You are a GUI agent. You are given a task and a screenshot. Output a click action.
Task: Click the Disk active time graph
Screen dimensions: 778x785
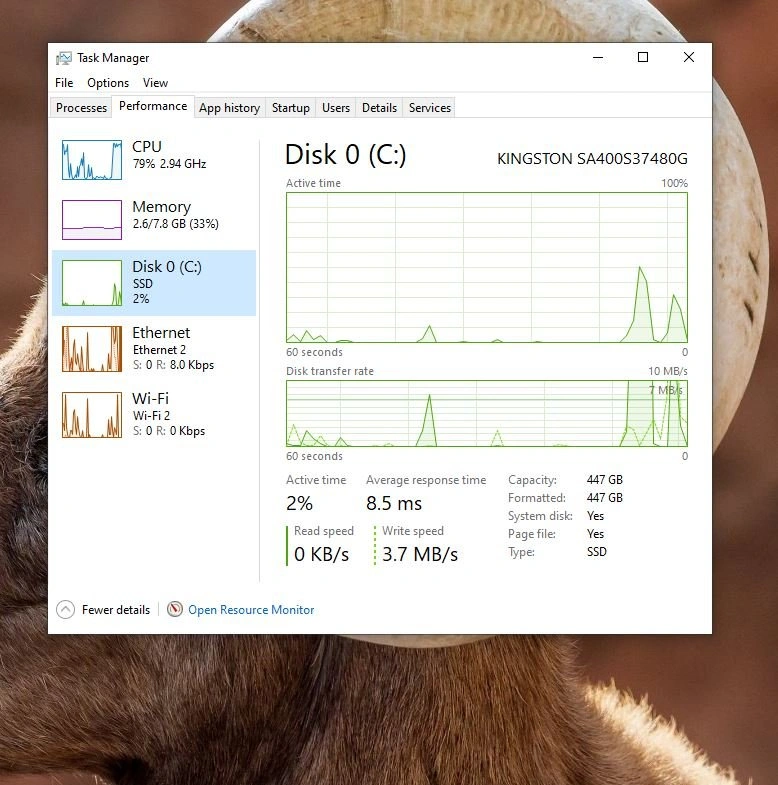(x=486, y=267)
